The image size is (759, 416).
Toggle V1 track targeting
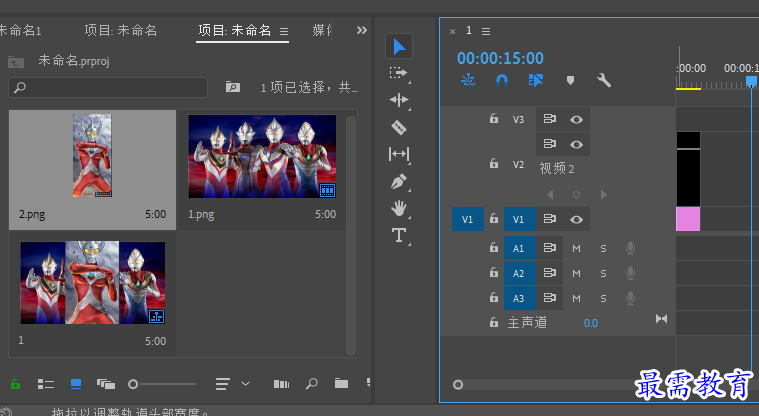pyautogui.click(x=519, y=219)
